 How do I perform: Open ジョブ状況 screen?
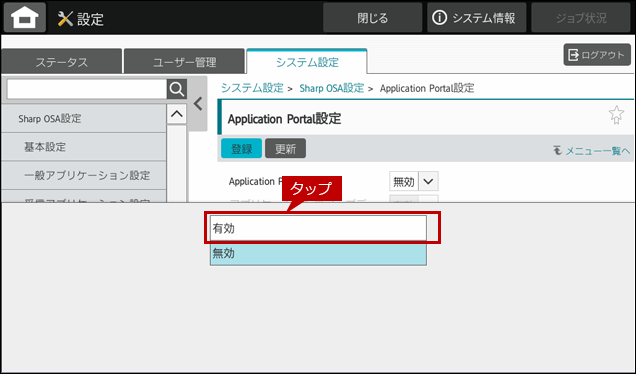pos(581,18)
